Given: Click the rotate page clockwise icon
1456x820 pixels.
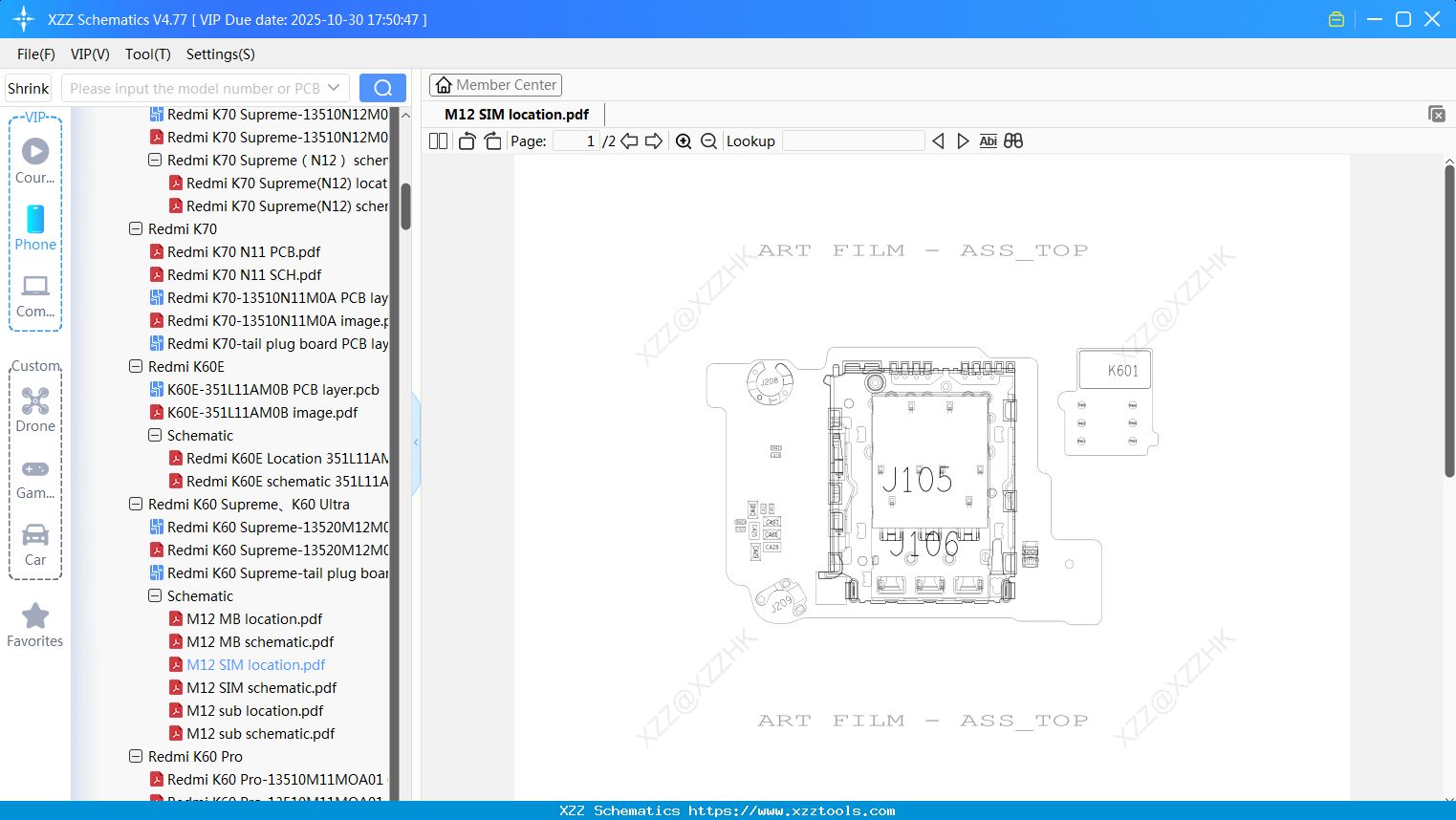Looking at the screenshot, I should (492, 140).
